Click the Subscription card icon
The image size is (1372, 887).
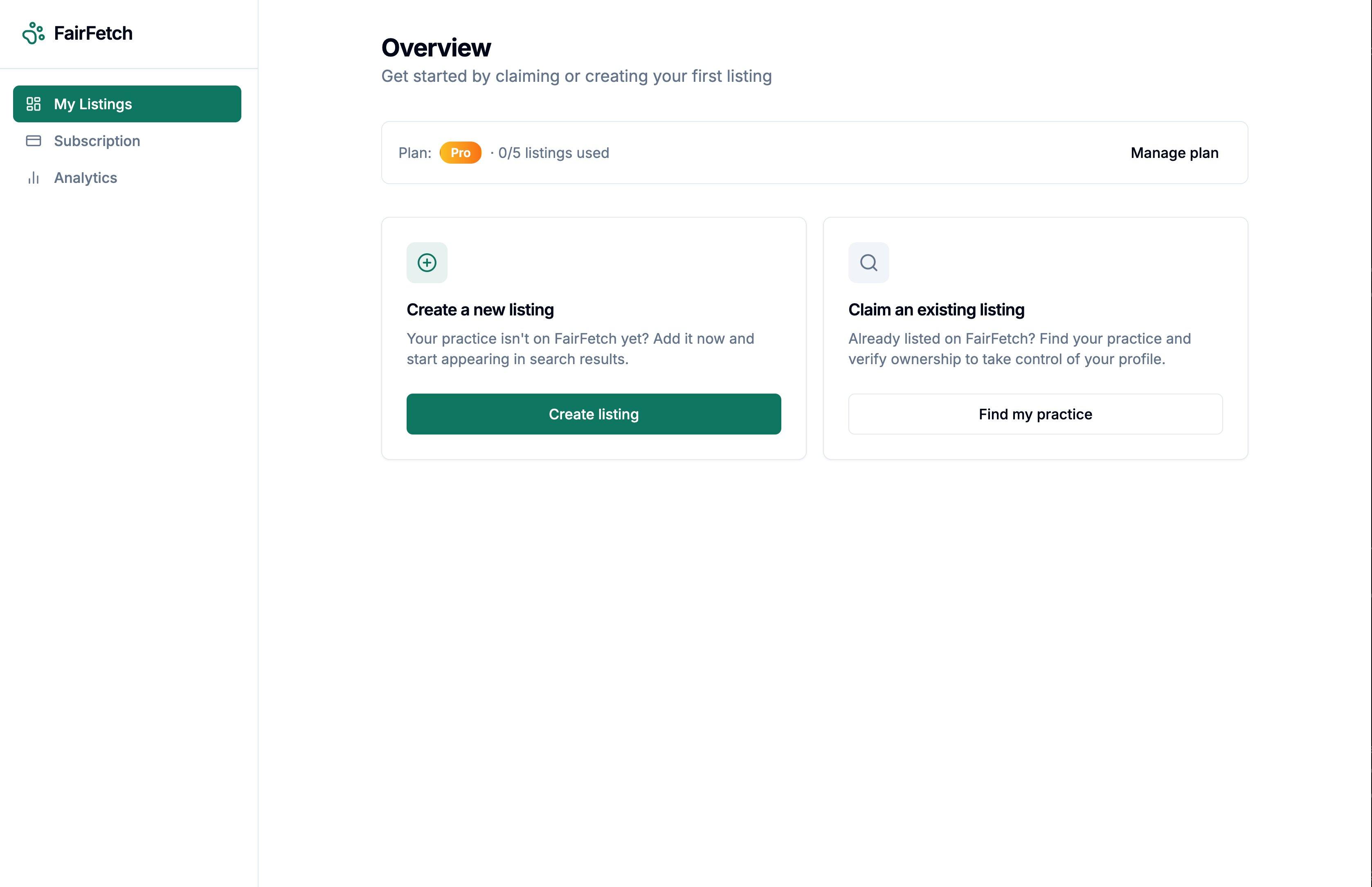point(34,141)
